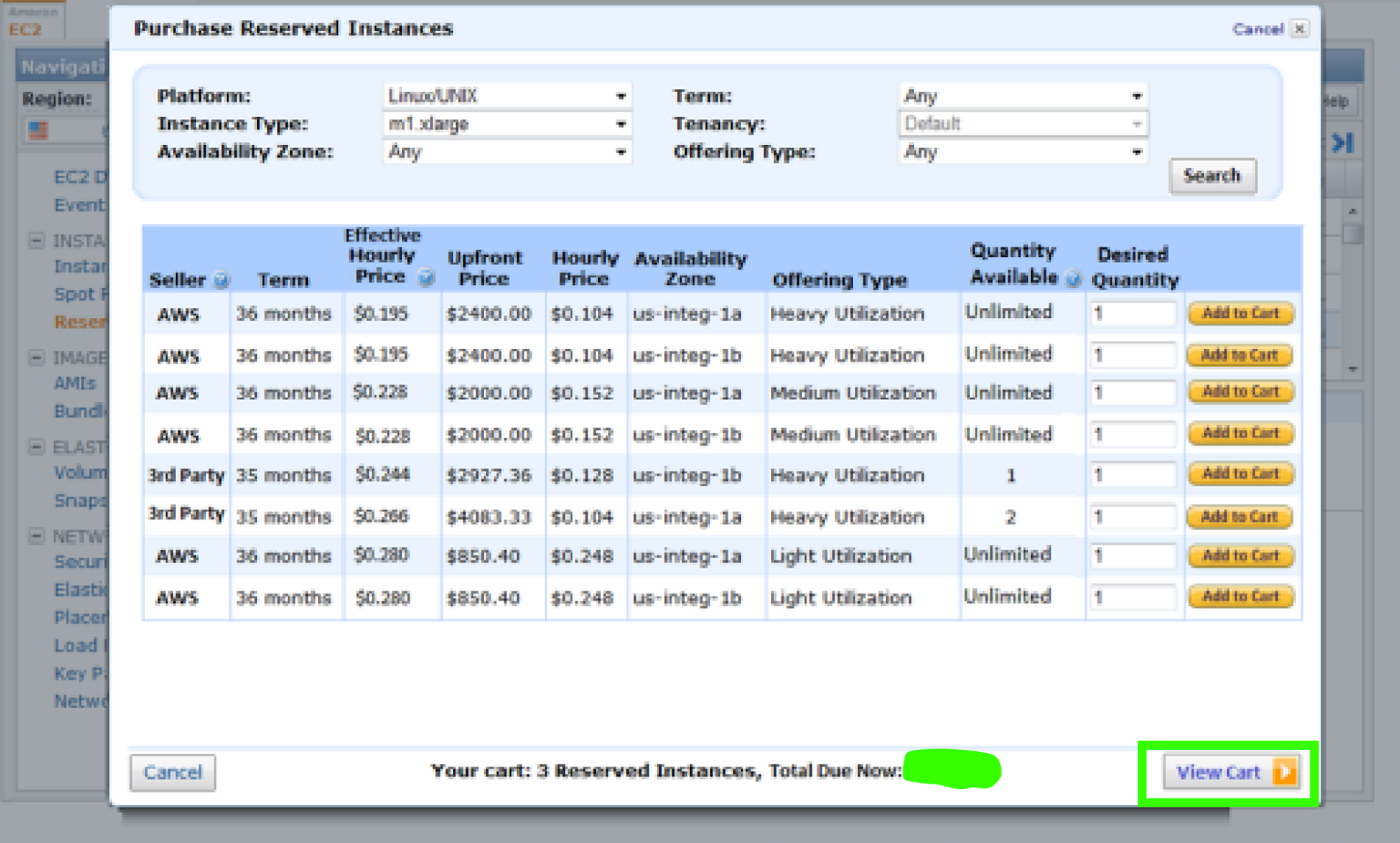Add 3rd Party $2927.36 offer to cart

point(1240,474)
